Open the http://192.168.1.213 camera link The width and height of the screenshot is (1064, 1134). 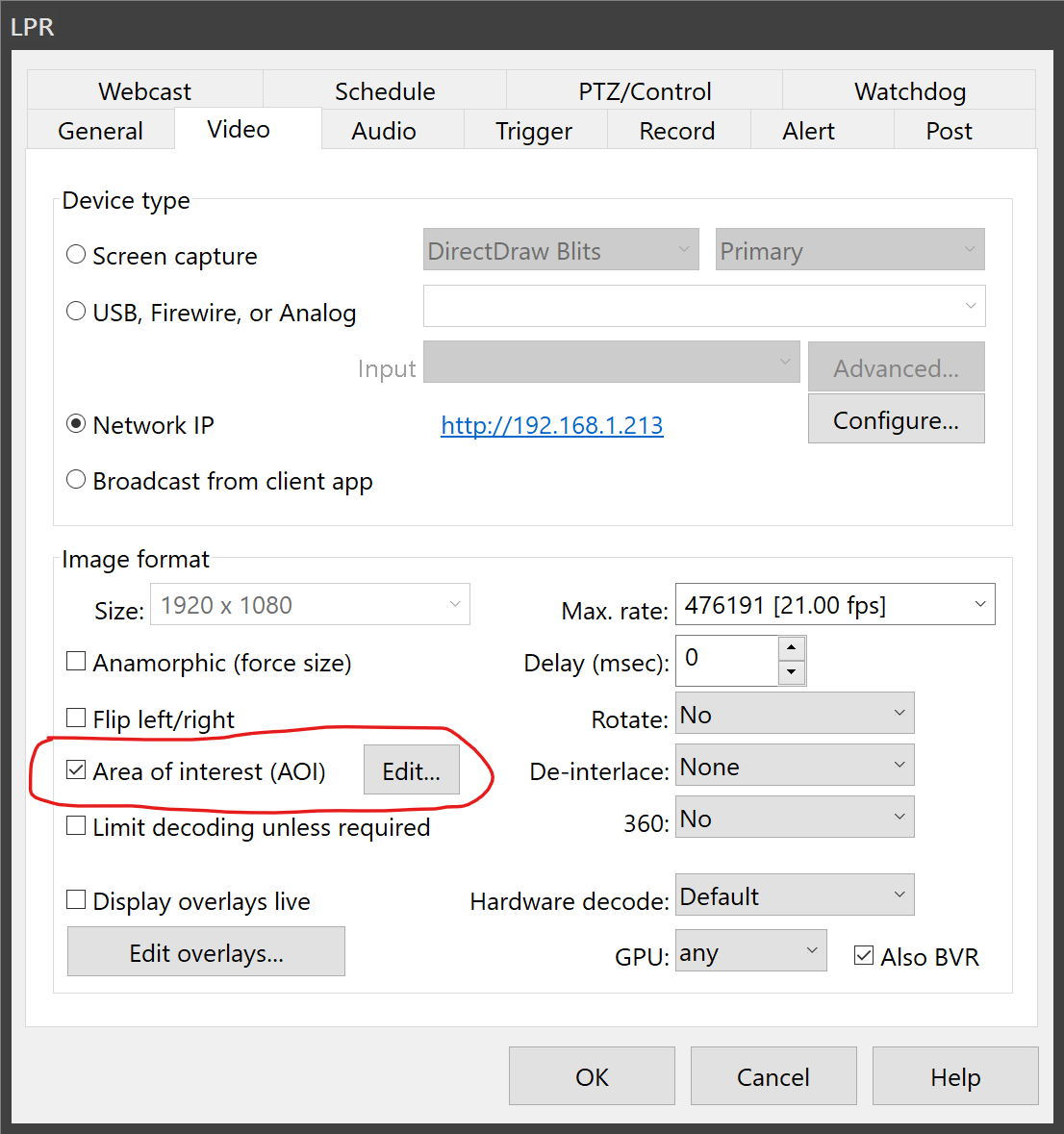pyautogui.click(x=551, y=425)
